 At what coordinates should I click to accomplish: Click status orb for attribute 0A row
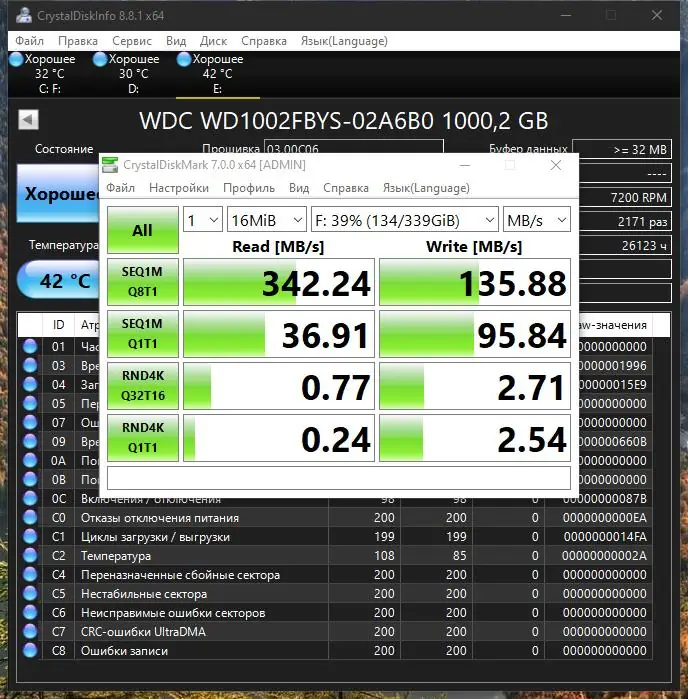coord(30,461)
